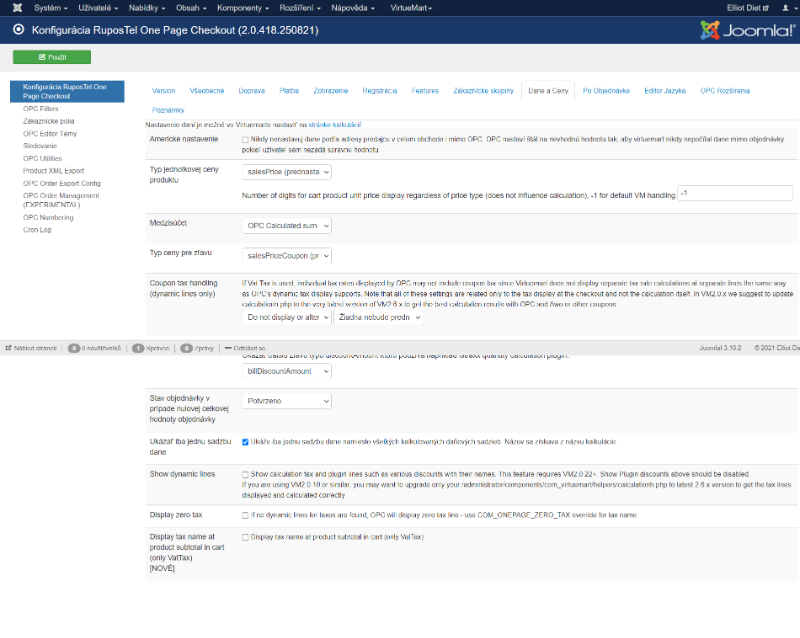Image resolution: width=800 pixels, height=638 pixels.
Task: Follow the stránke kalkulácií link
Action: click(335, 125)
